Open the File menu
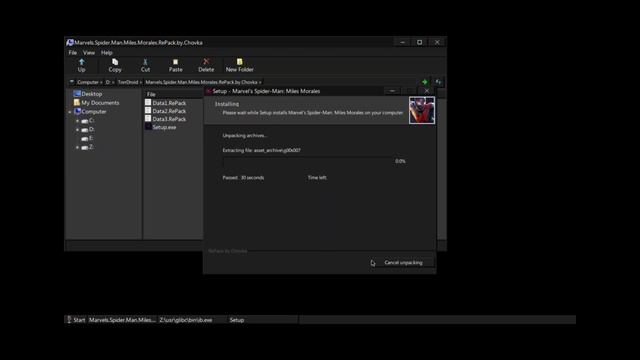The image size is (640, 360). (x=73, y=53)
